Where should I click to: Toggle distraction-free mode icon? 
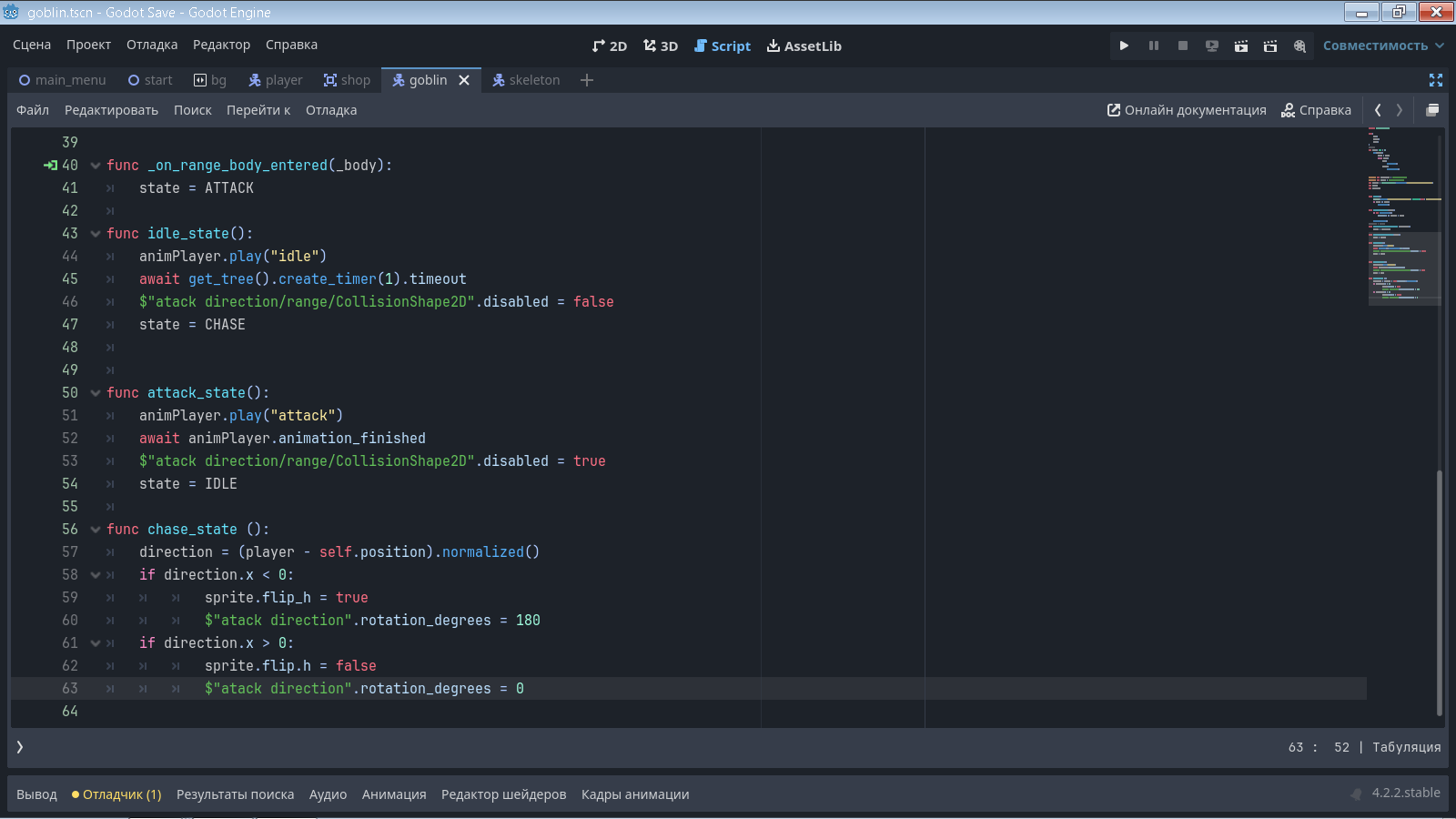pos(1436,80)
